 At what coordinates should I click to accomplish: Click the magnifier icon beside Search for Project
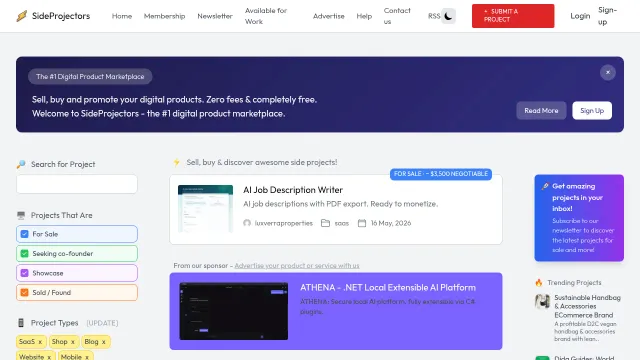tap(21, 164)
